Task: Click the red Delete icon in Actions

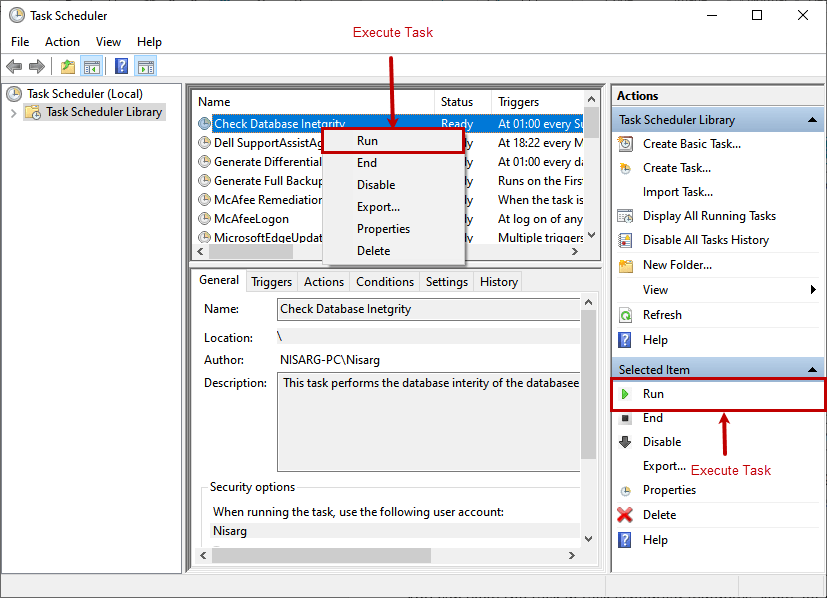Action: (624, 514)
